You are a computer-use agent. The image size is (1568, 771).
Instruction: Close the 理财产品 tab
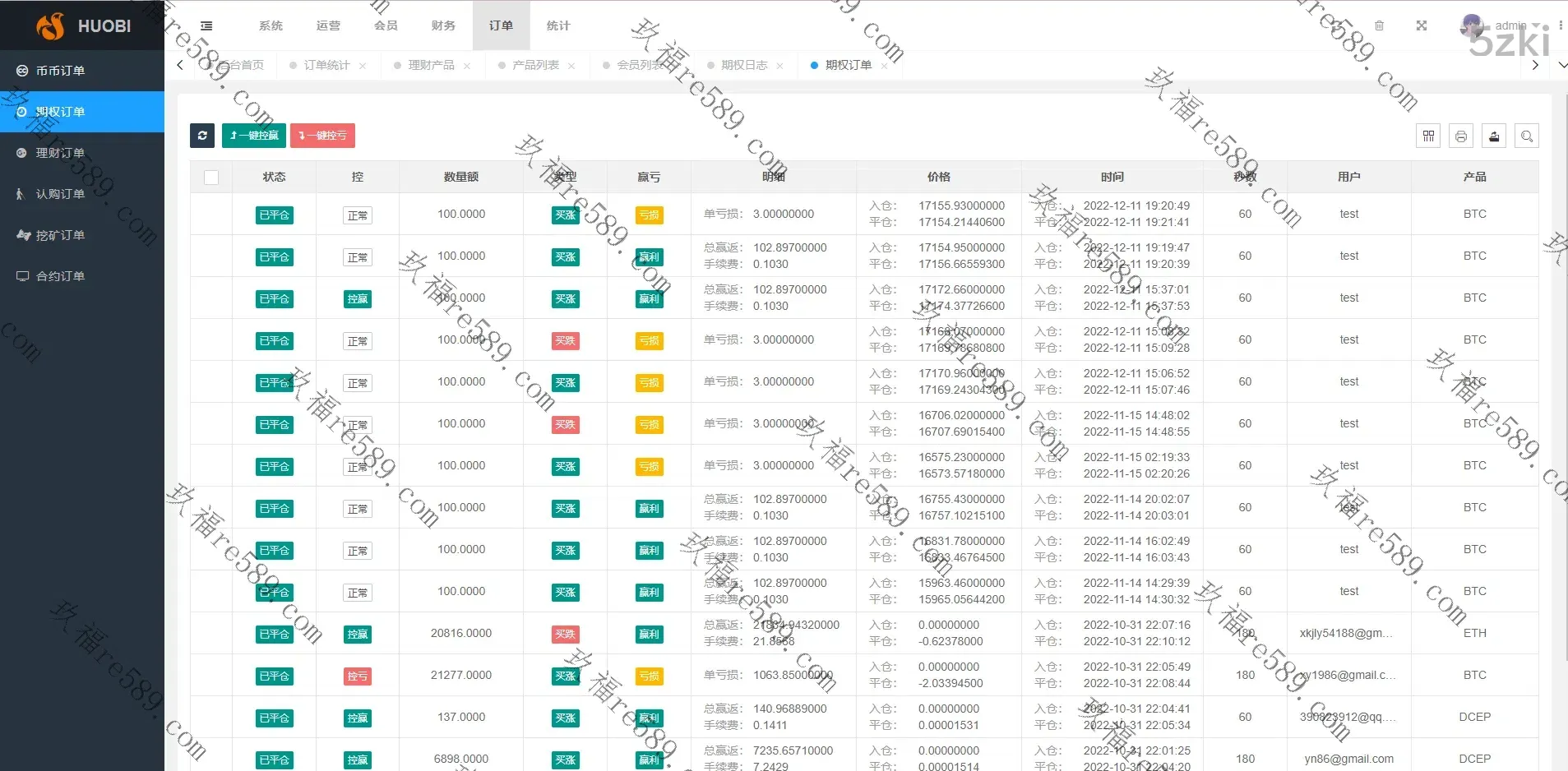click(467, 66)
